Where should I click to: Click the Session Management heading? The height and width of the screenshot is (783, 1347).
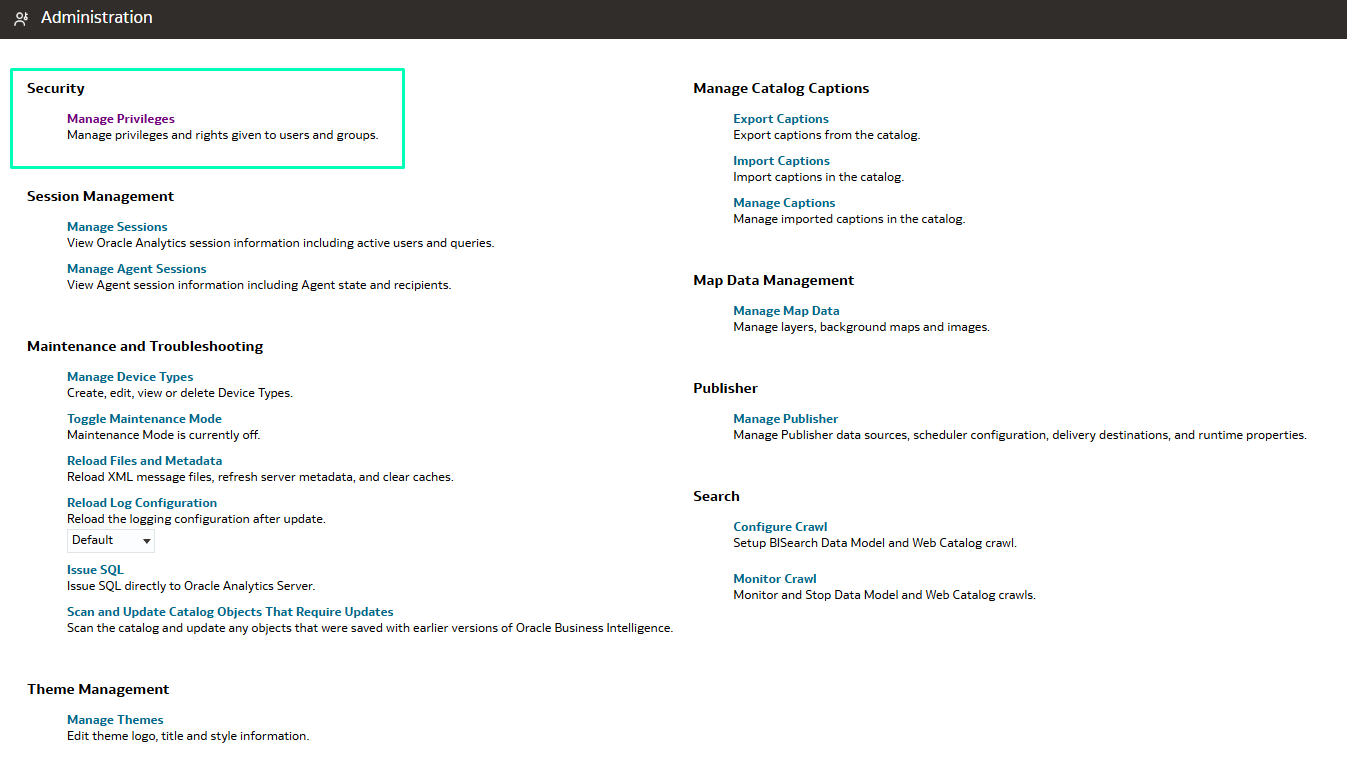(x=100, y=197)
